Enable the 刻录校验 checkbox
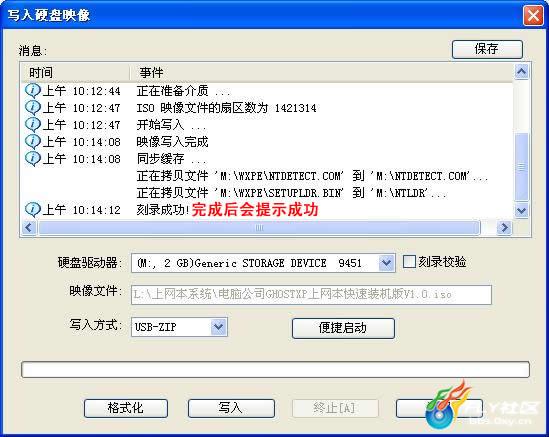The width and height of the screenshot is (549, 437). pos(409,262)
